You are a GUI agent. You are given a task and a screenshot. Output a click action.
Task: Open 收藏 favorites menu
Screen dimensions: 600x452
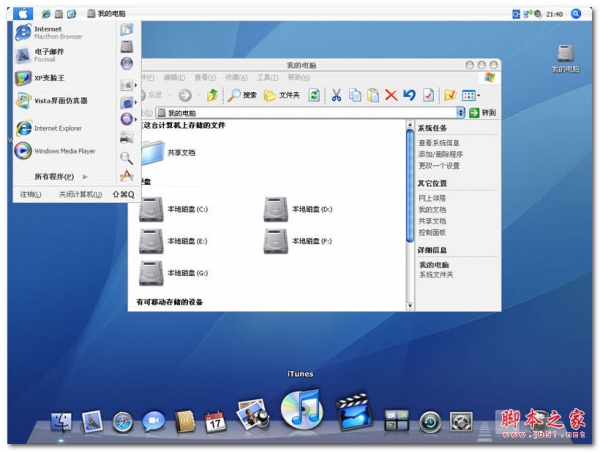pyautogui.click(x=236, y=78)
